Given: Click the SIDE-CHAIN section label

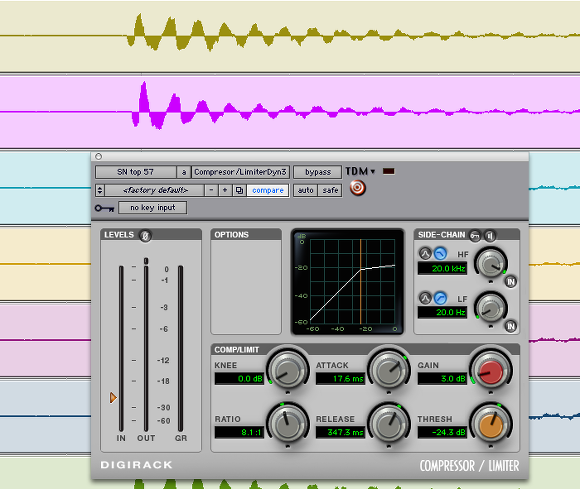Looking at the screenshot, I should [x=441, y=235].
